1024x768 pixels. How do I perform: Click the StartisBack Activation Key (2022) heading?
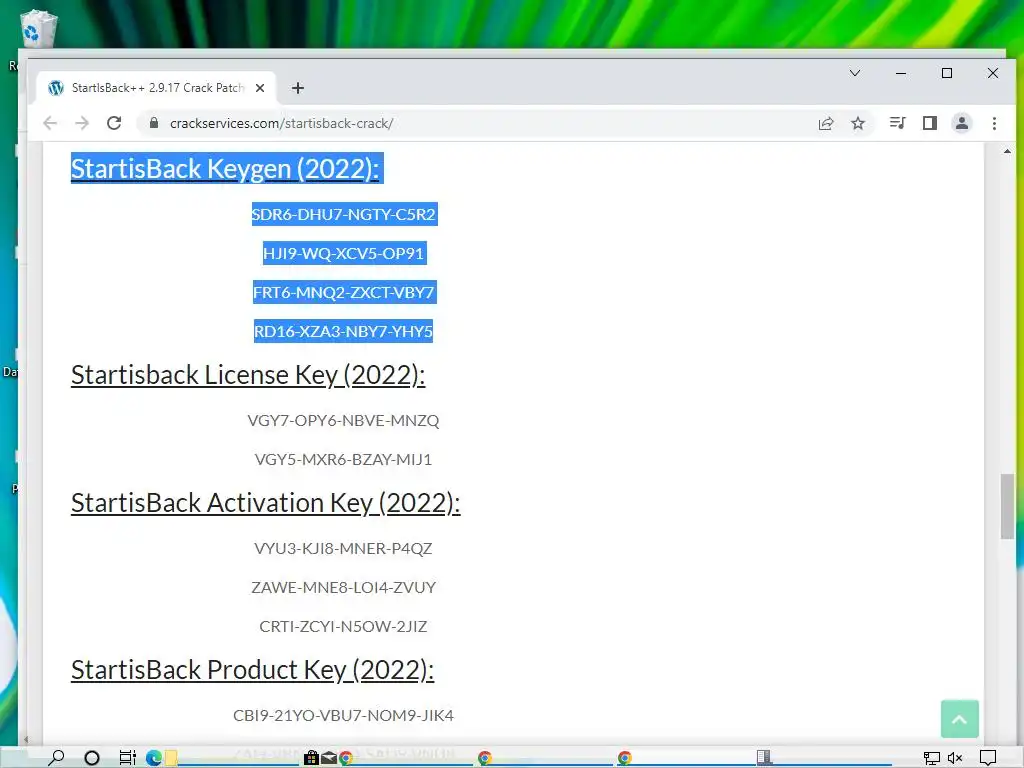pos(266,503)
